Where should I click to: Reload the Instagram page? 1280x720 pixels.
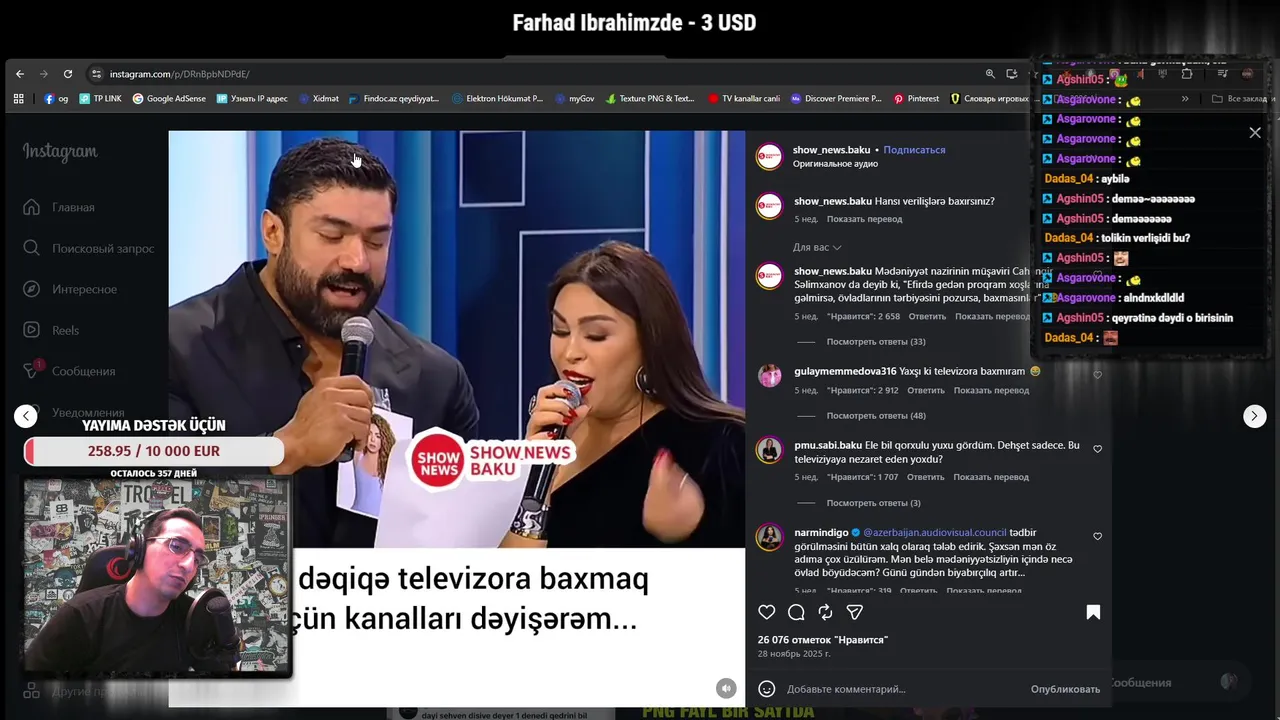tap(67, 74)
